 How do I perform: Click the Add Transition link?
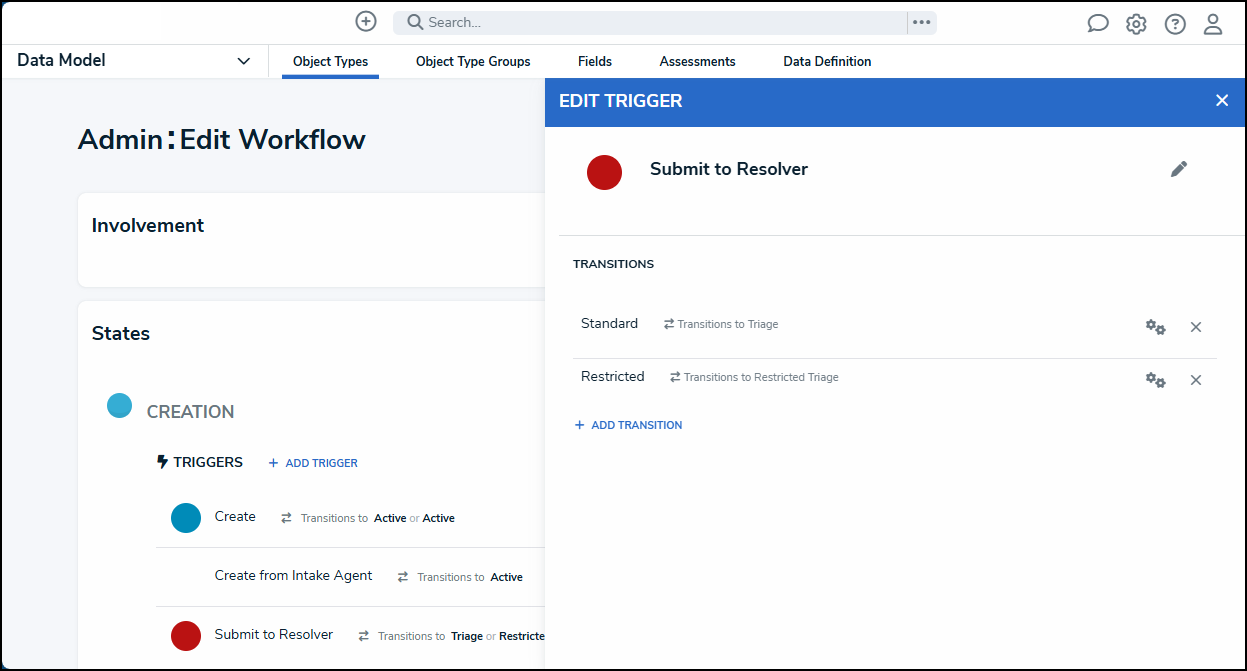(628, 425)
